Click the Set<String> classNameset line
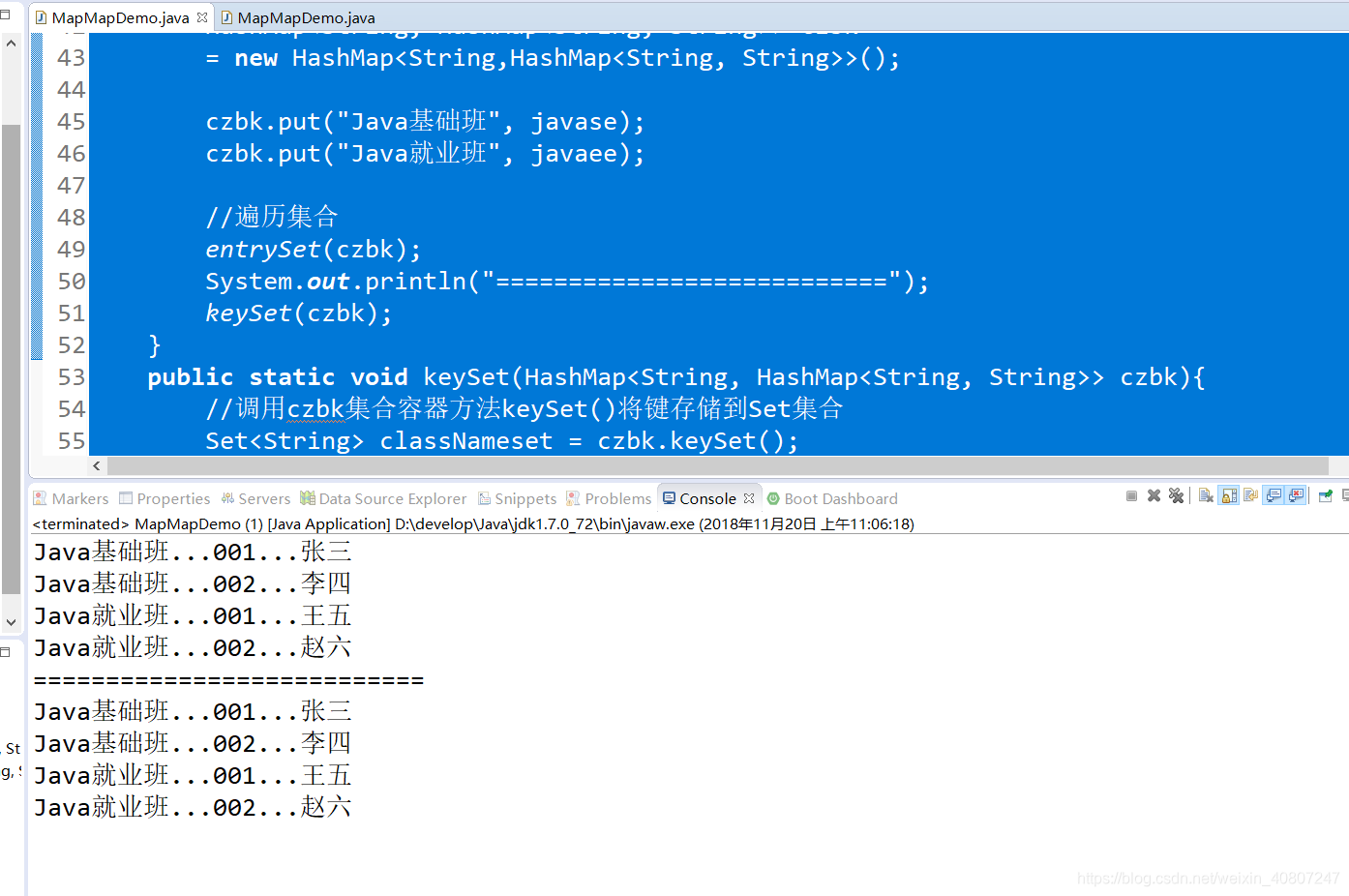The width and height of the screenshot is (1349, 896). tap(502, 441)
